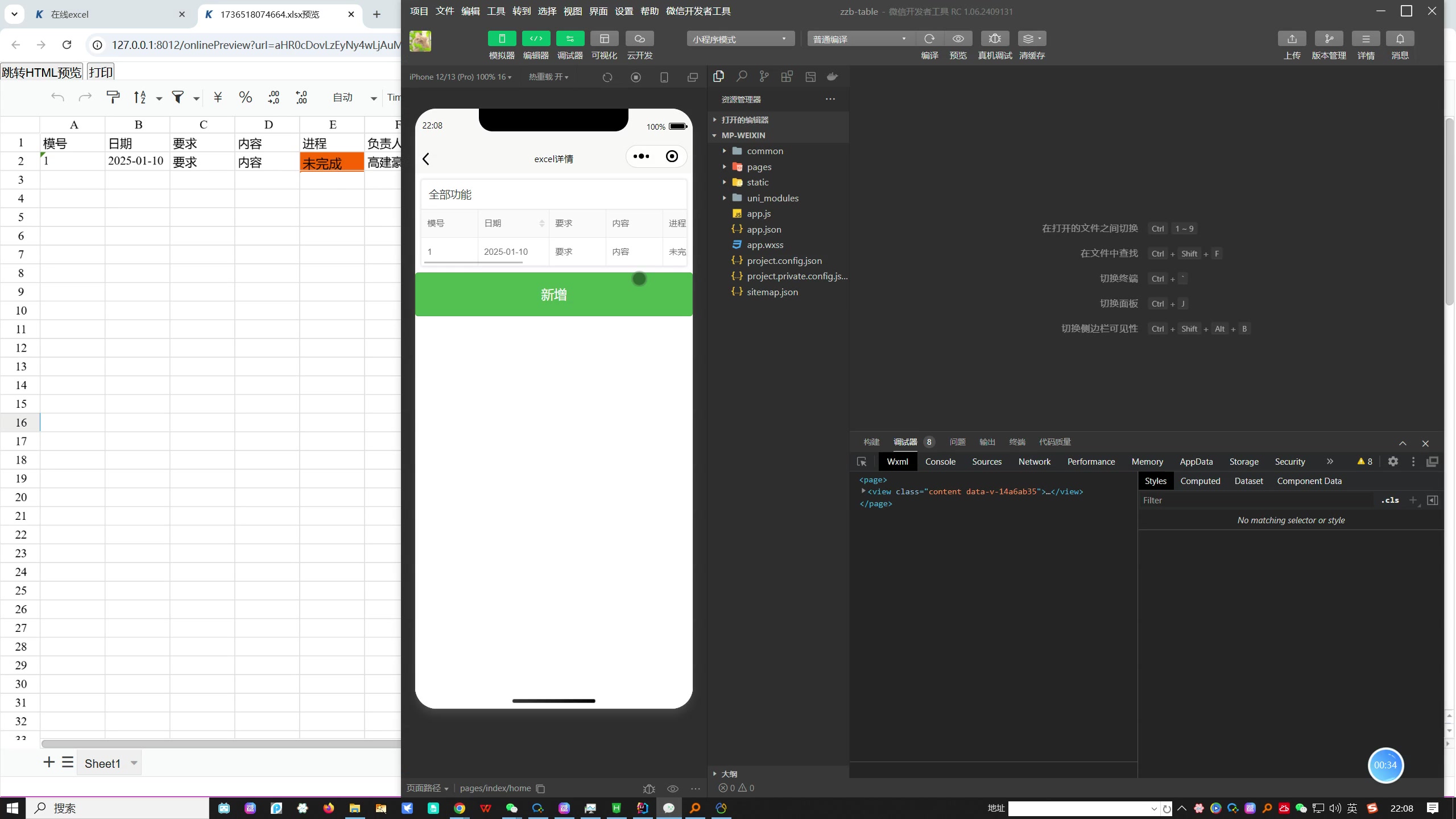Detach simulator into separate window icon
The width and height of the screenshot is (1456, 819).
pos(692,77)
